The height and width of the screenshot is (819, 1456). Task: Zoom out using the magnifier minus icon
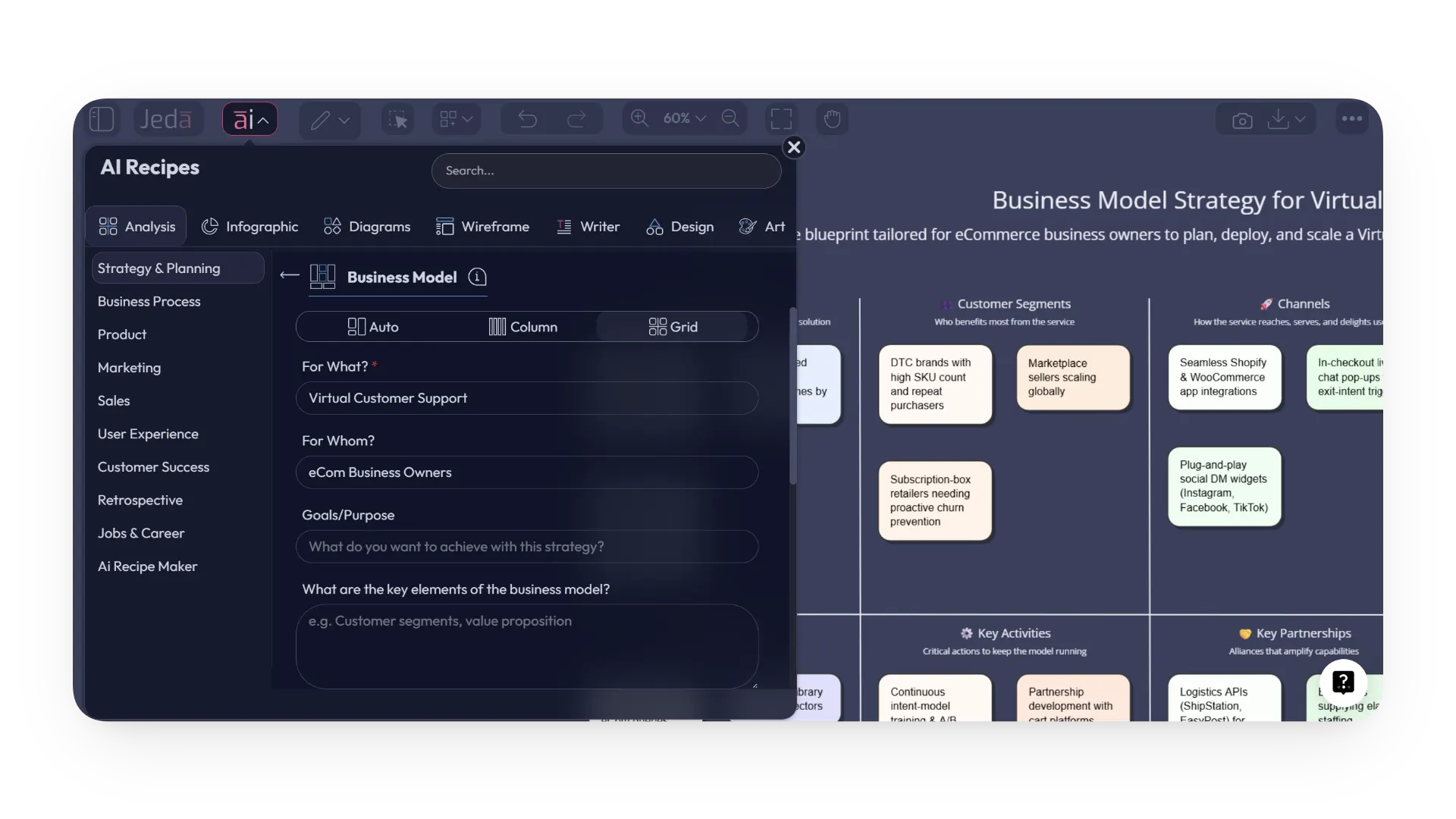tap(730, 118)
